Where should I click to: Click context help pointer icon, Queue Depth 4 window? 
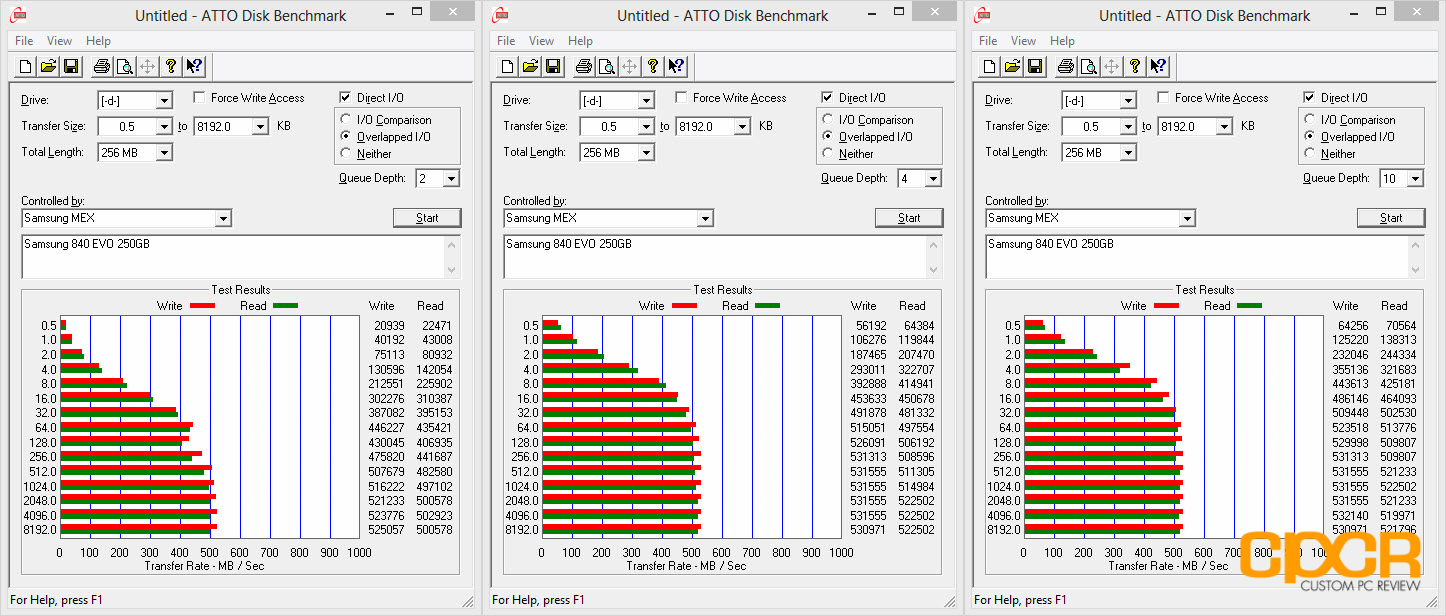coord(676,67)
